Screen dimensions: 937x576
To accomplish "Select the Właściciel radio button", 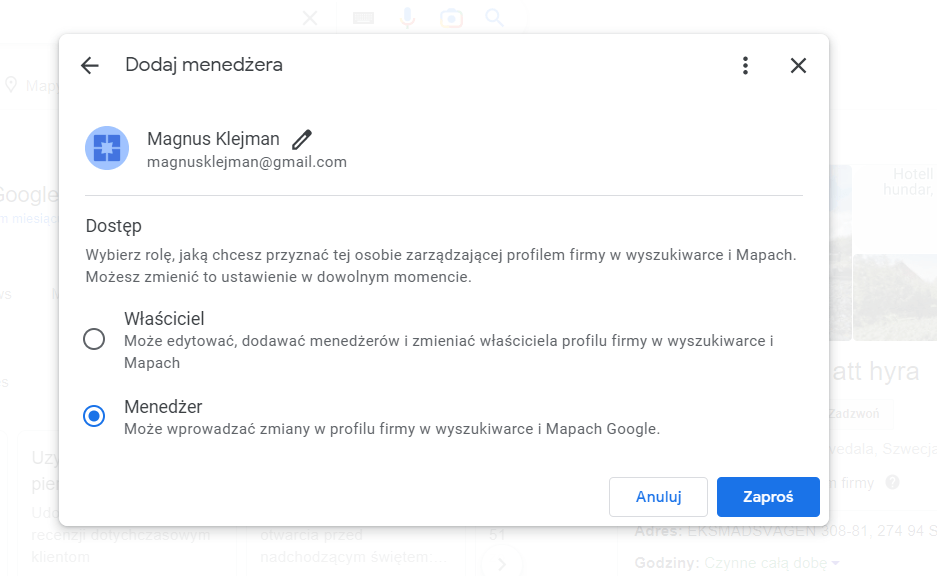I will point(94,339).
